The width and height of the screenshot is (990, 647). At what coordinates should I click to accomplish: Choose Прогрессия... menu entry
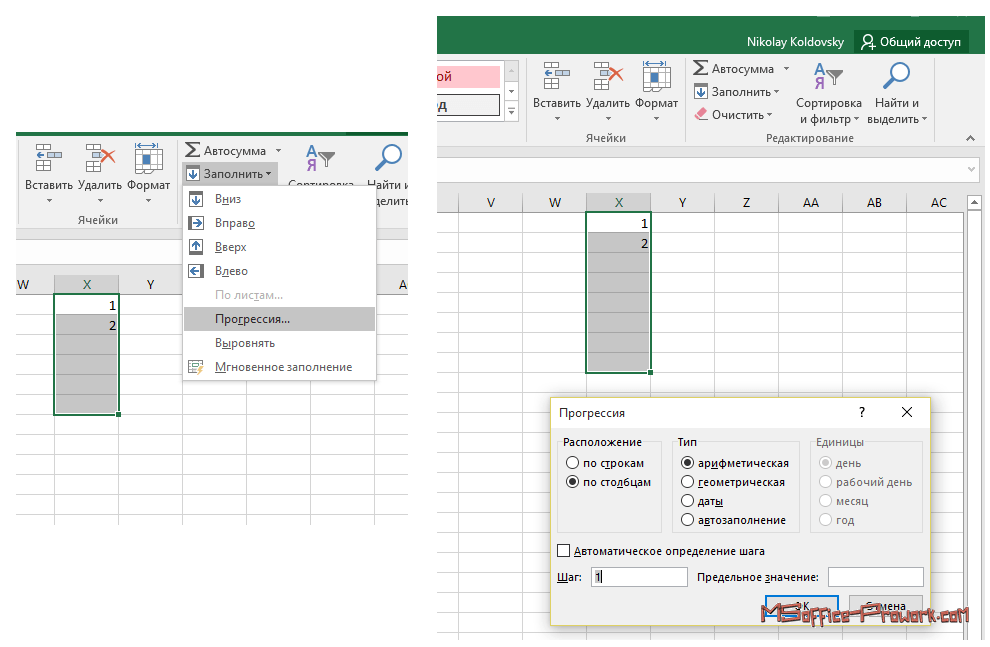(x=280, y=319)
